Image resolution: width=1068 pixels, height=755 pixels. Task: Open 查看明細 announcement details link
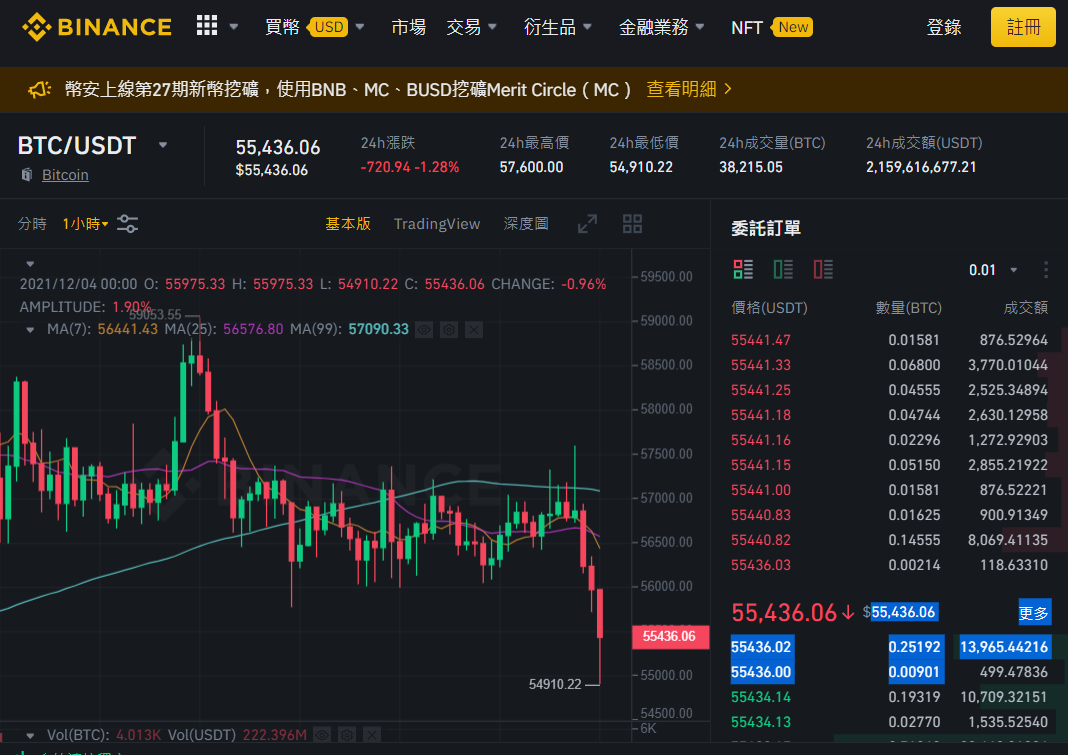(689, 89)
